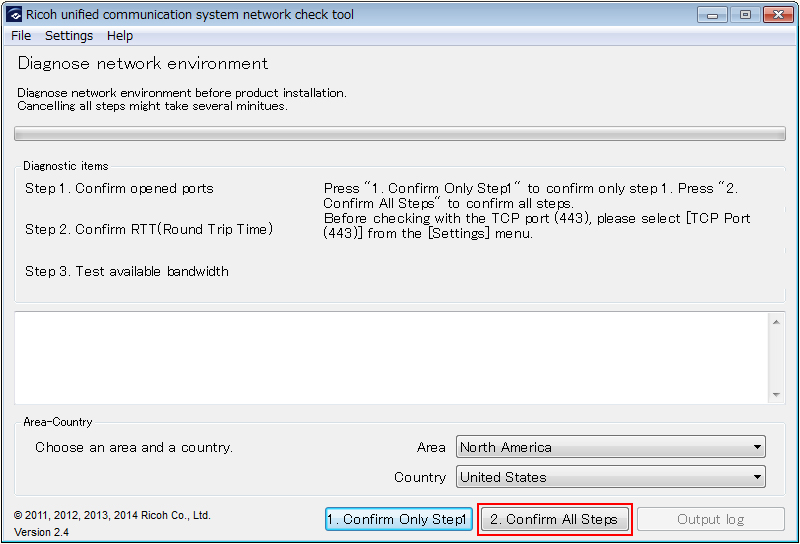The image size is (800, 544).
Task: Open the Settings menu
Action: coord(69,36)
